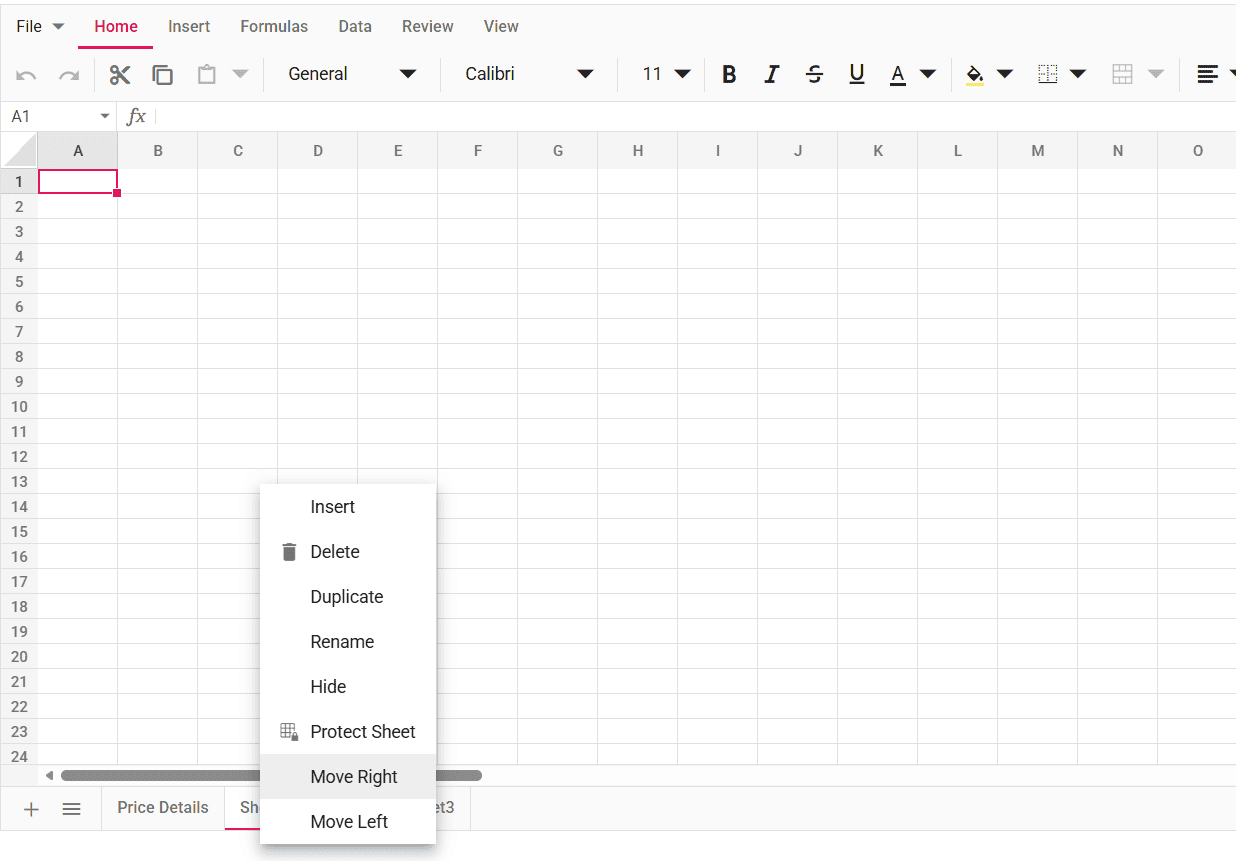This screenshot has width=1236, height=861.
Task: Click the horizontal text align icon
Action: (x=1208, y=74)
